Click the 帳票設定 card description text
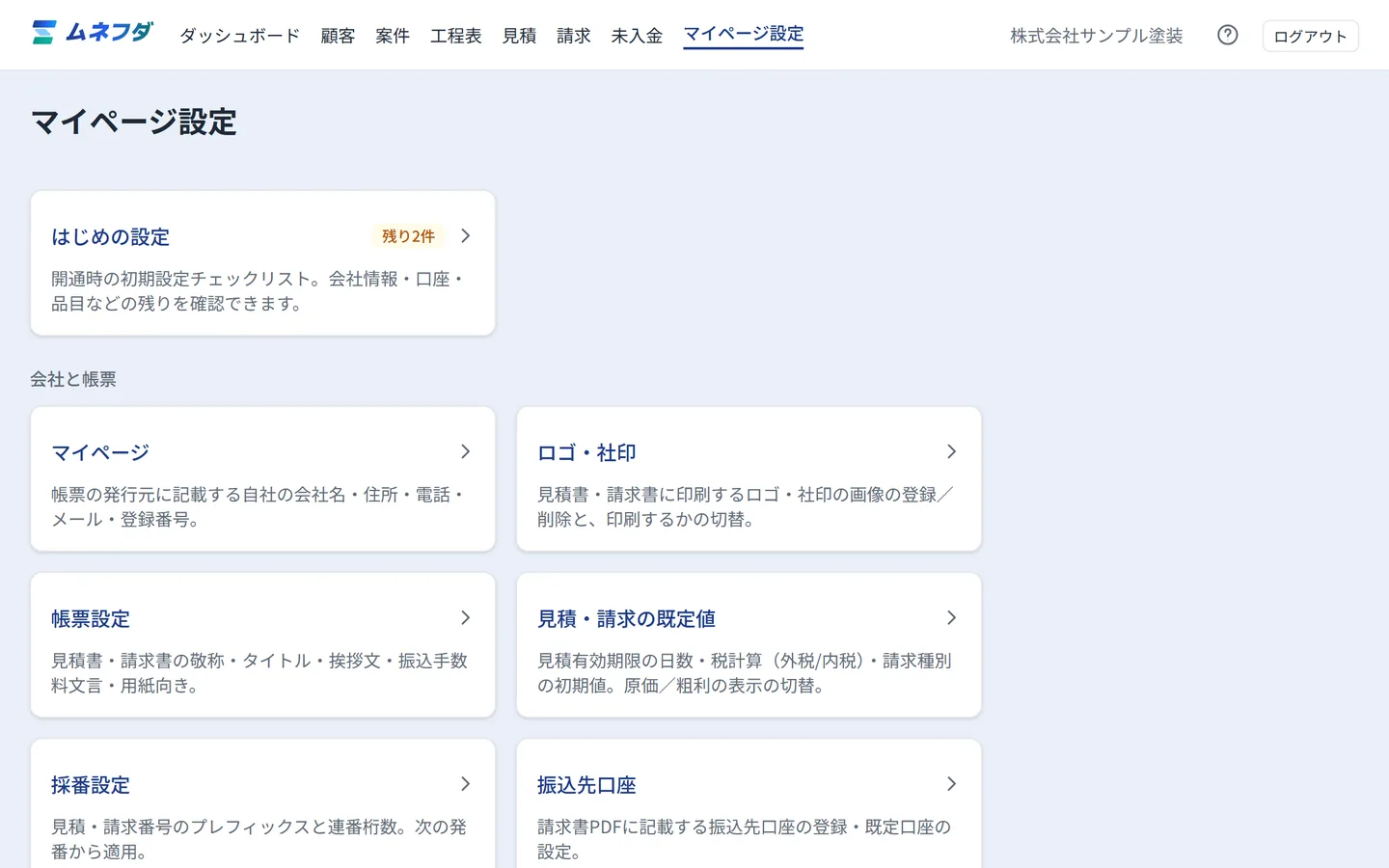This screenshot has height=868, width=1389. pos(259,673)
